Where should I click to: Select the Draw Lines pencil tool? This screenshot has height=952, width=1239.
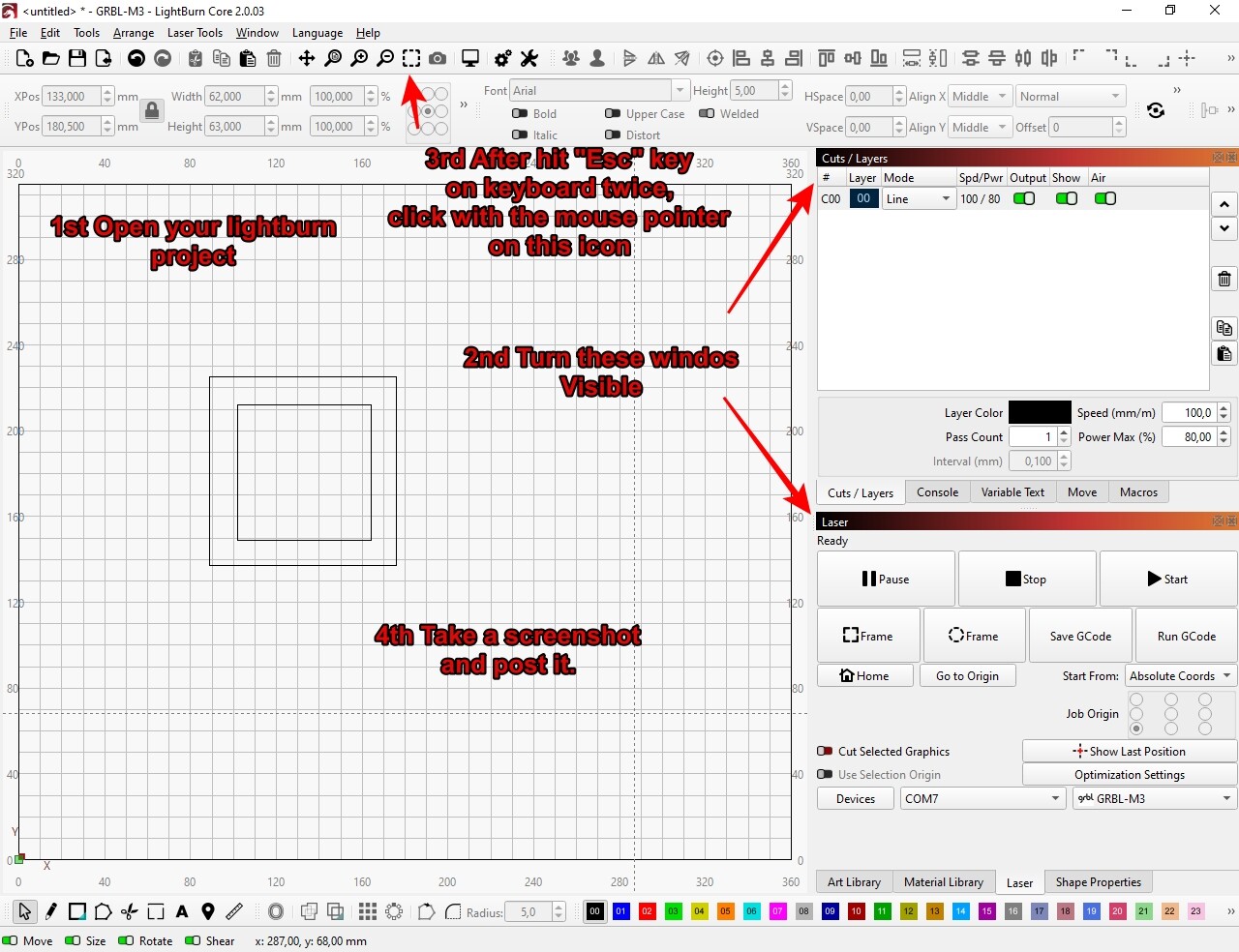pos(50,911)
